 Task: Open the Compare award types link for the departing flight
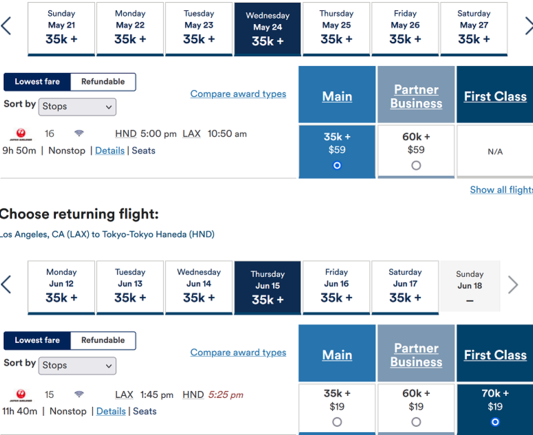tap(238, 94)
